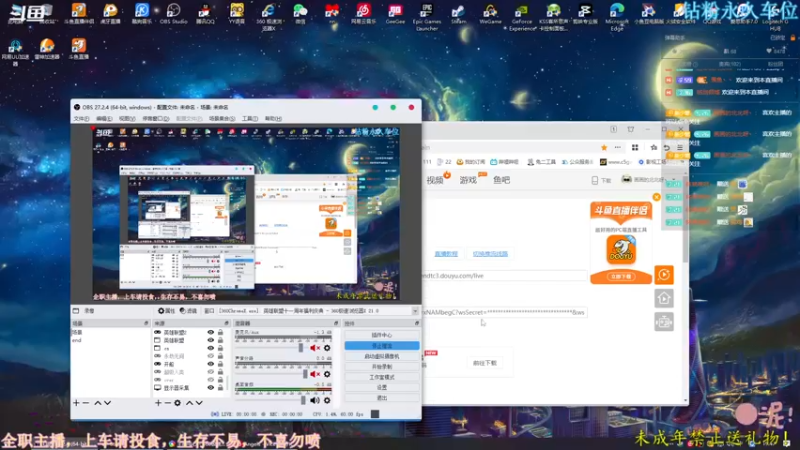Mute the 桌面音频 mixer channel

click(315, 401)
